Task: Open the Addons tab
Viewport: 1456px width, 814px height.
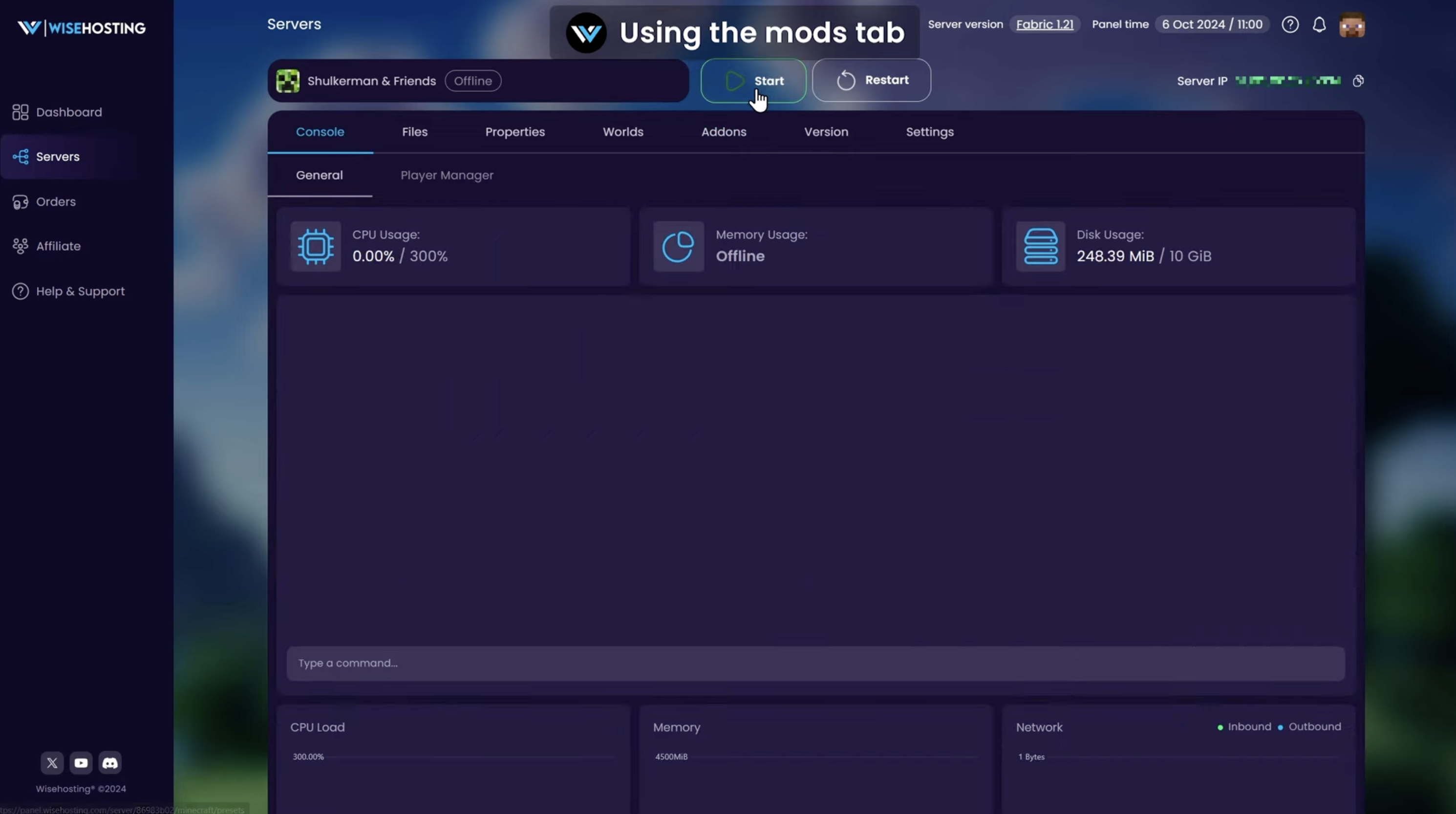Action: coord(724,132)
